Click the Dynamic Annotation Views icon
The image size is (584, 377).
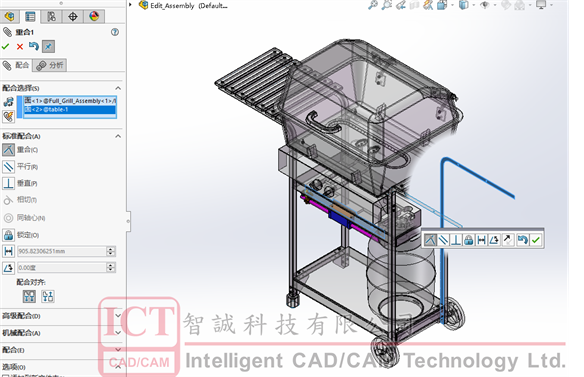tap(428, 5)
